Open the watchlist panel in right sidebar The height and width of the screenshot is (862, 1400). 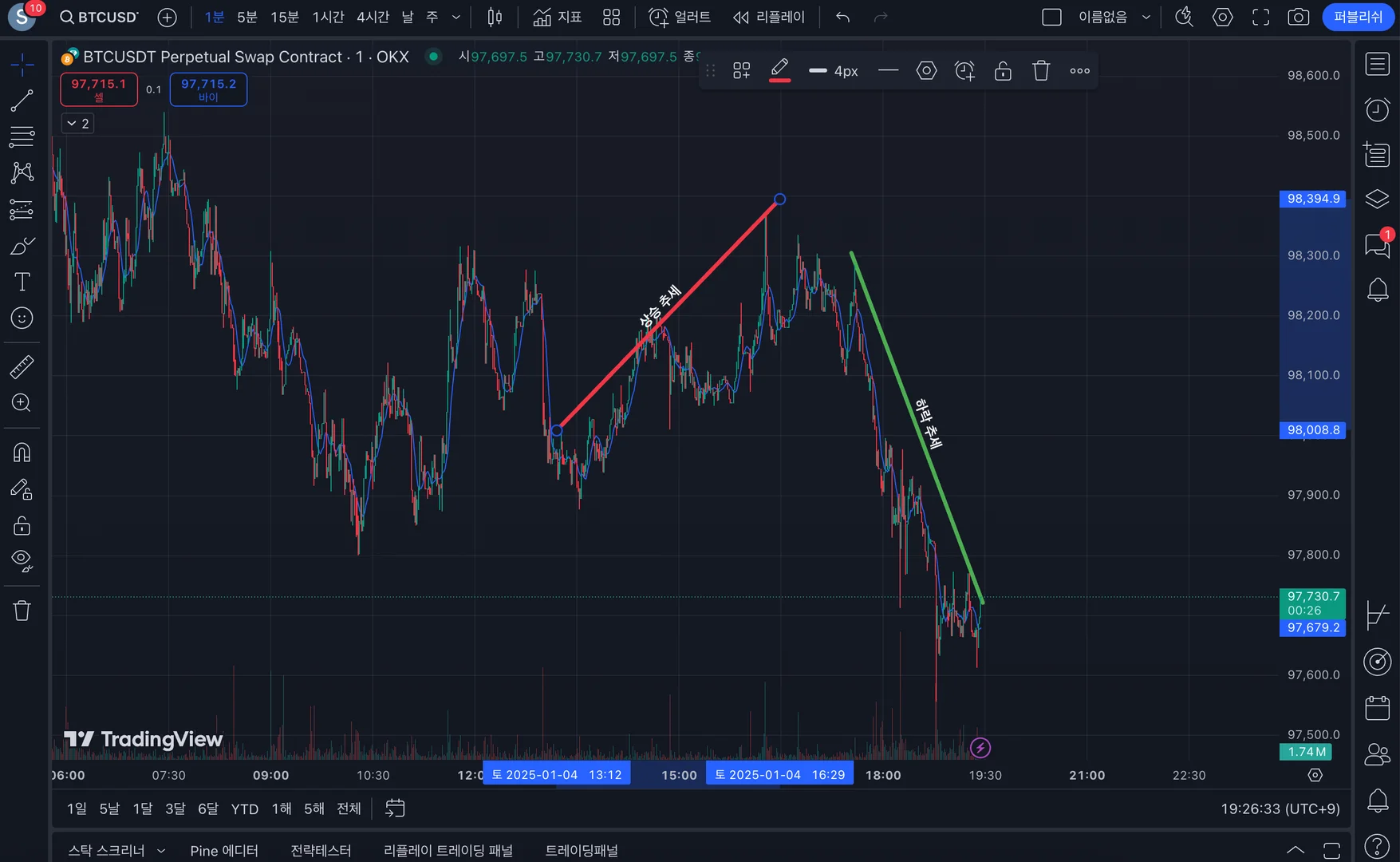coord(1378,64)
